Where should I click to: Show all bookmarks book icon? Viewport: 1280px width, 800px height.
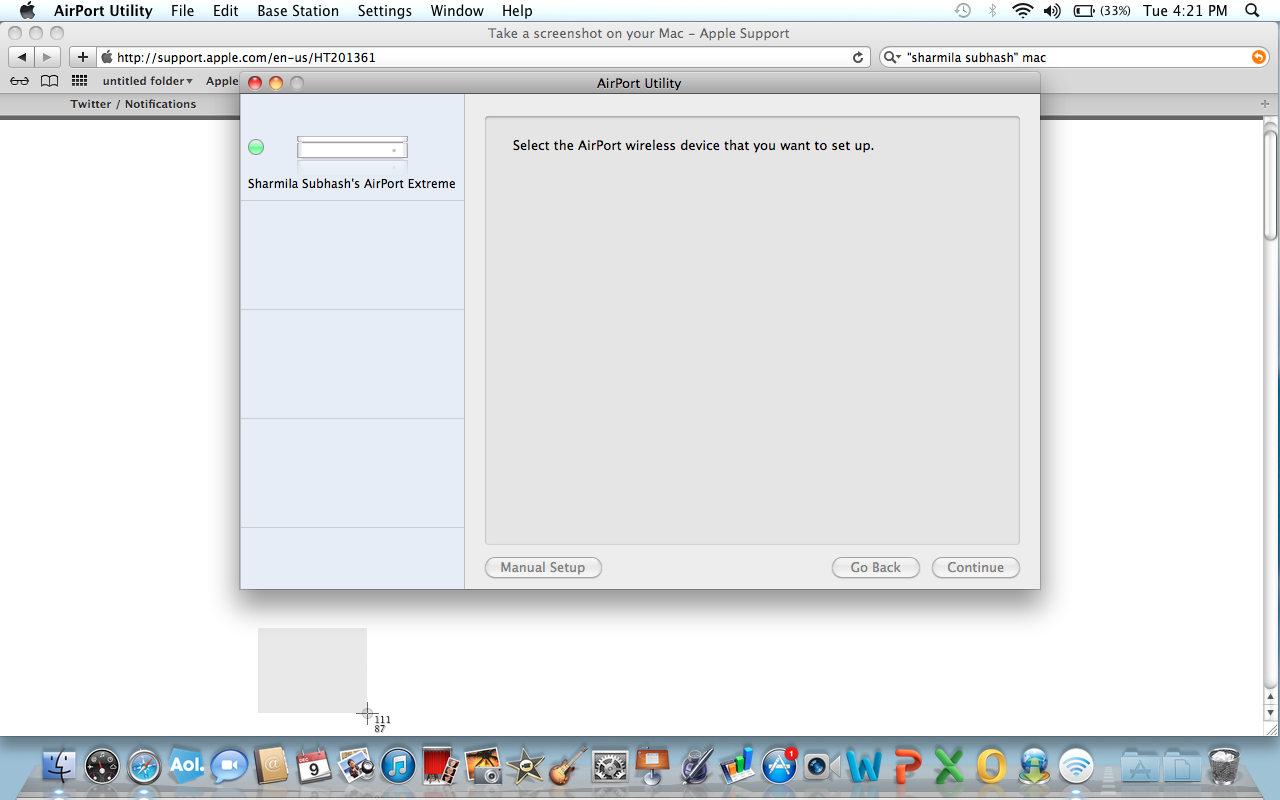[49, 81]
